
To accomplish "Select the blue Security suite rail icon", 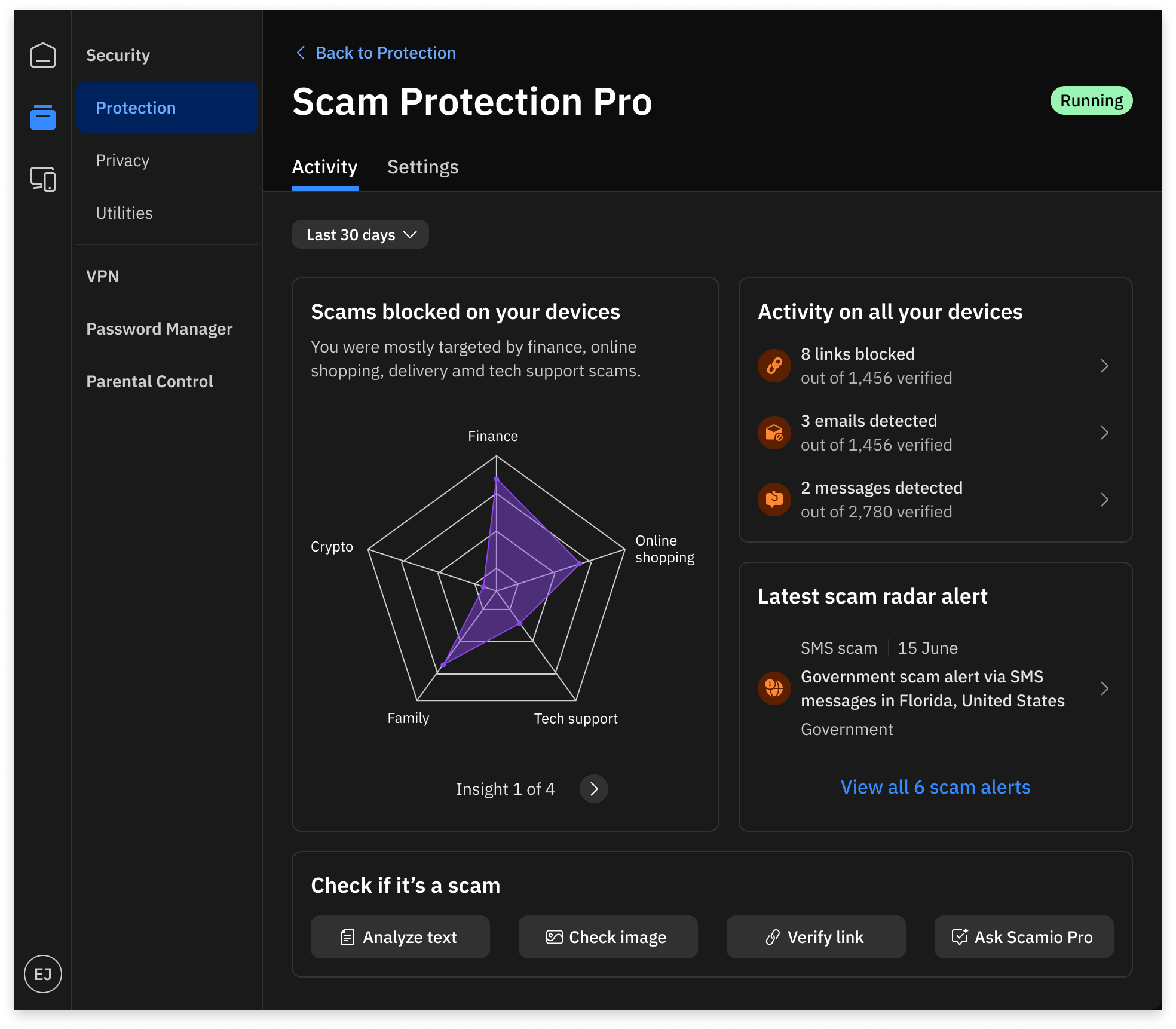I will click(43, 117).
